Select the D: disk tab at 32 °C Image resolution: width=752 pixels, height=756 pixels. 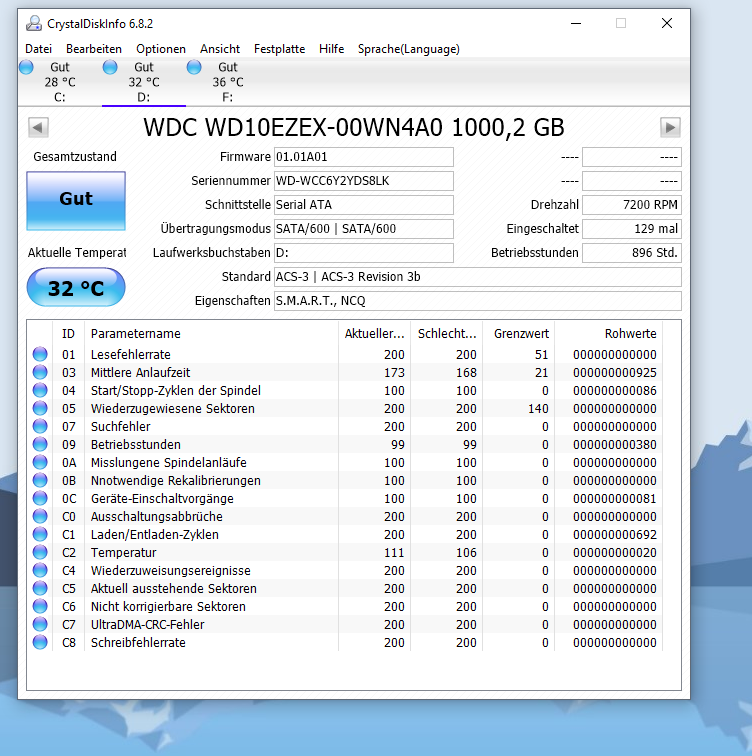coord(144,82)
